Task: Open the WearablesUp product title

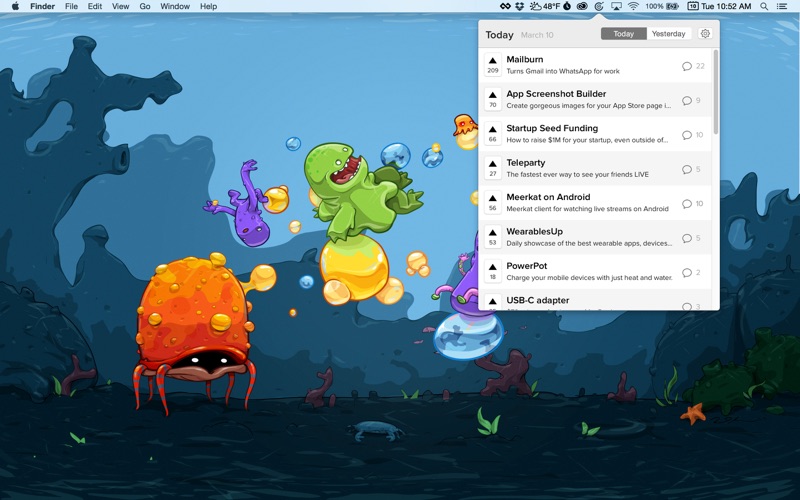Action: pos(534,232)
